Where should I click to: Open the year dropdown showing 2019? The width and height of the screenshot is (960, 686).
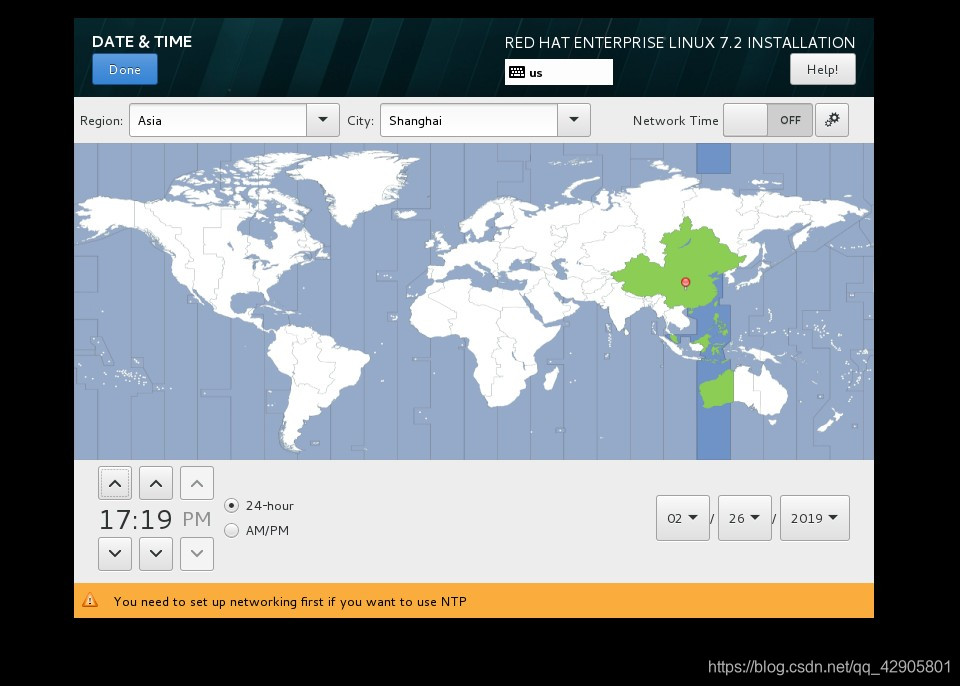coord(815,518)
